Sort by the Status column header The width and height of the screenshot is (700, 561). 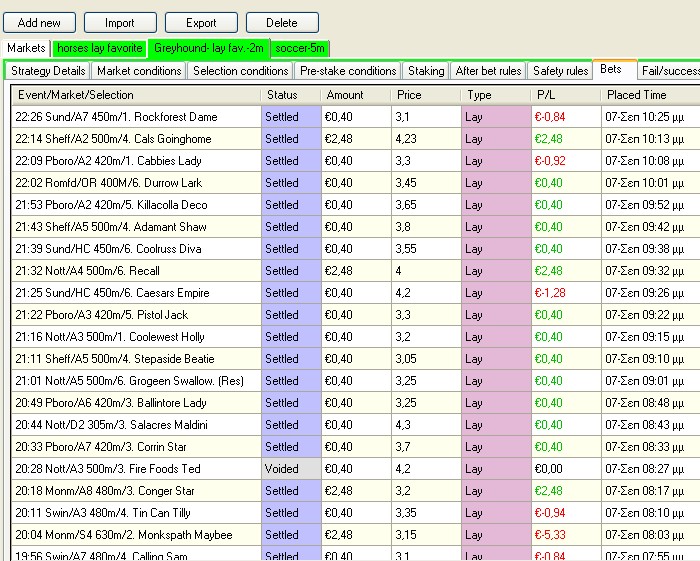[x=291, y=95]
